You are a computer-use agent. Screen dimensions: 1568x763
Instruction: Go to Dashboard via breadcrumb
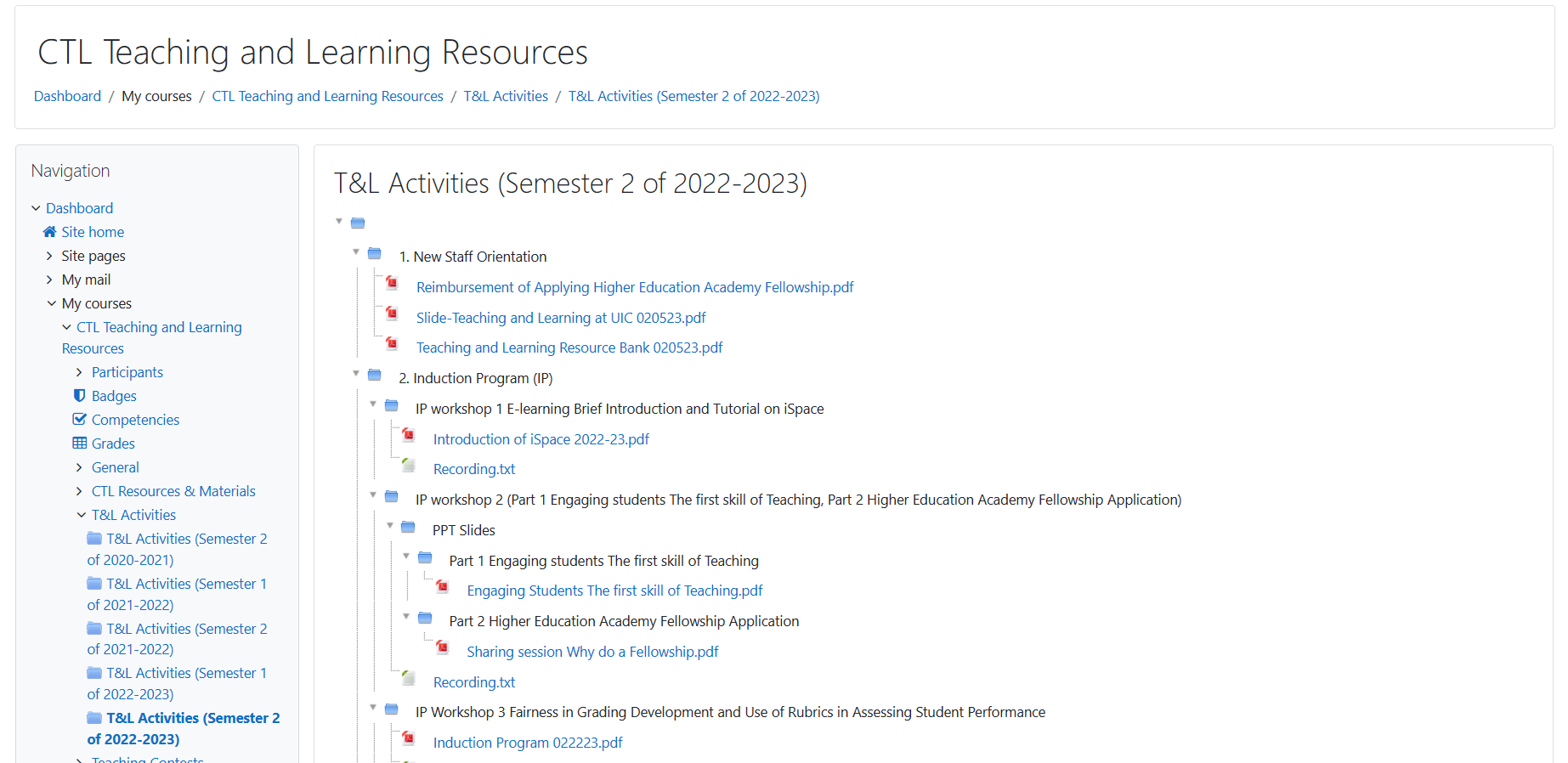(x=67, y=96)
